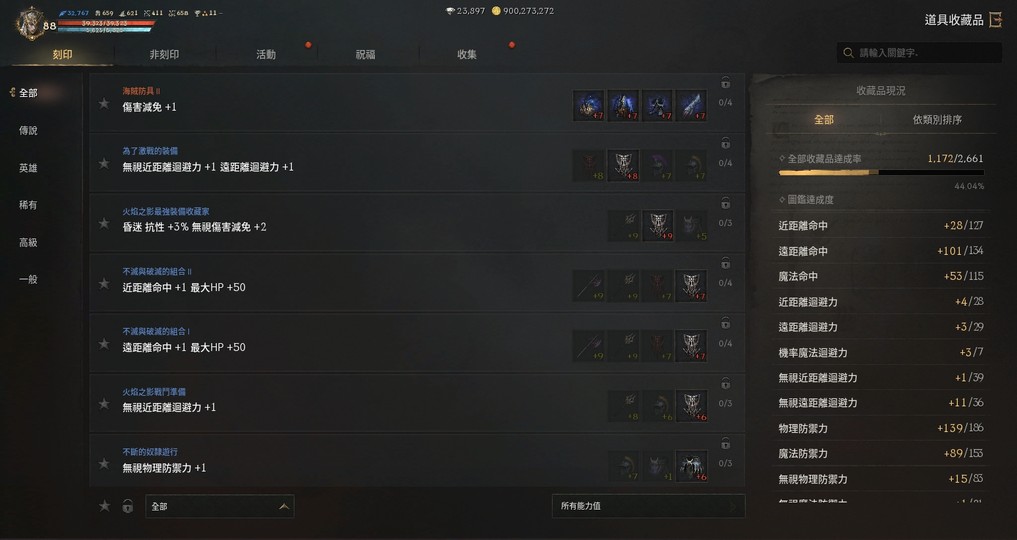Click the bottom favorites star filter
This screenshot has width=1017, height=540.
pyautogui.click(x=104, y=506)
